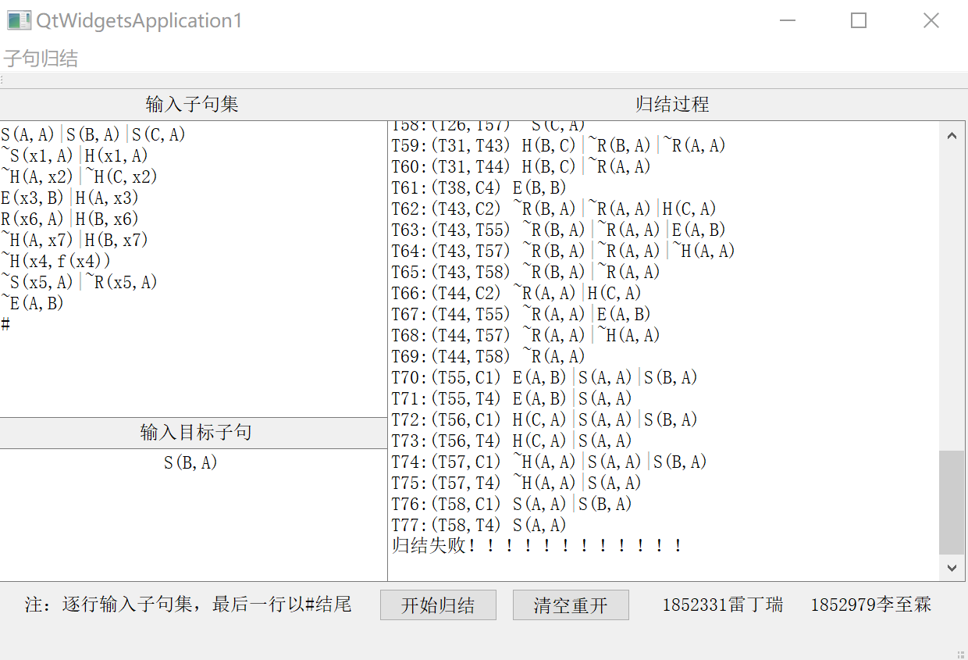The height and width of the screenshot is (660, 968).
Task: Click clause line ~H(A,x2)|~H(C,x2)
Action: click(x=79, y=177)
